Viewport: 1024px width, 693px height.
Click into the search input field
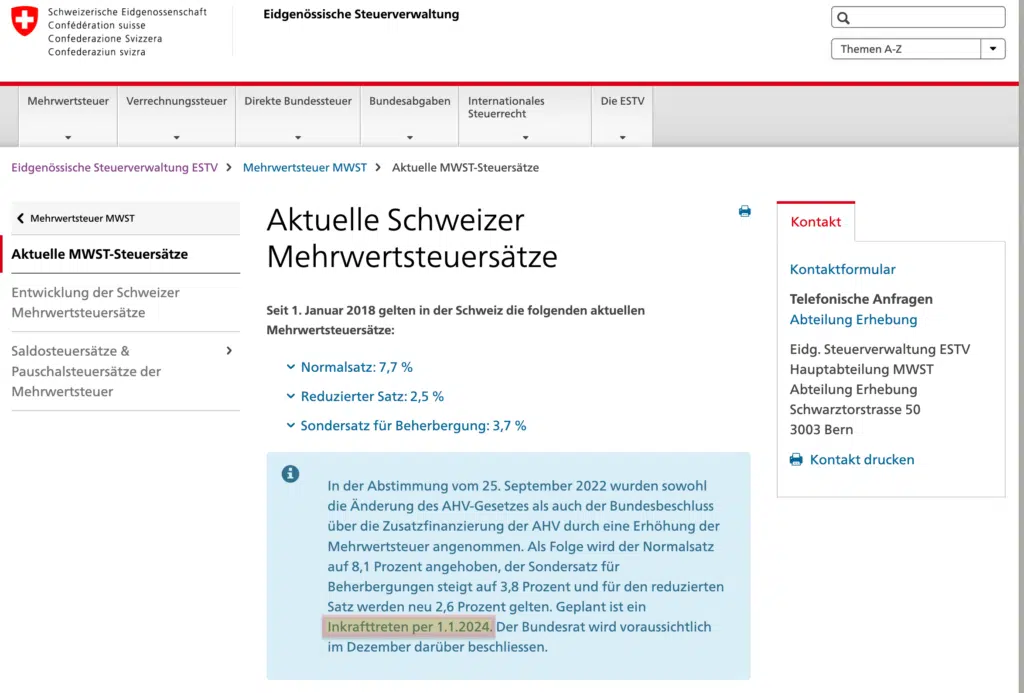[927, 18]
